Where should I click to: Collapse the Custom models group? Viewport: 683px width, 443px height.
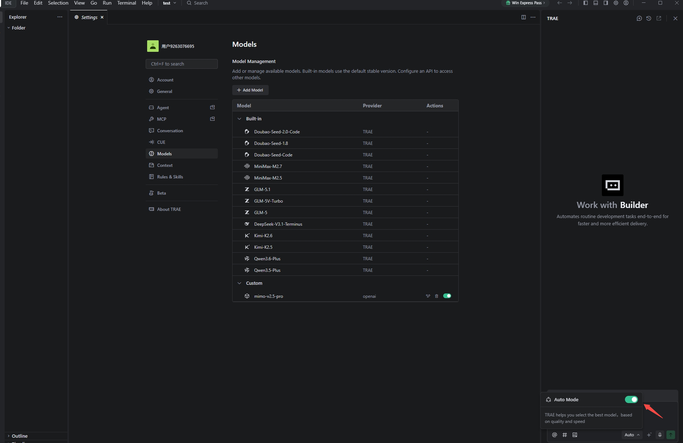(239, 283)
